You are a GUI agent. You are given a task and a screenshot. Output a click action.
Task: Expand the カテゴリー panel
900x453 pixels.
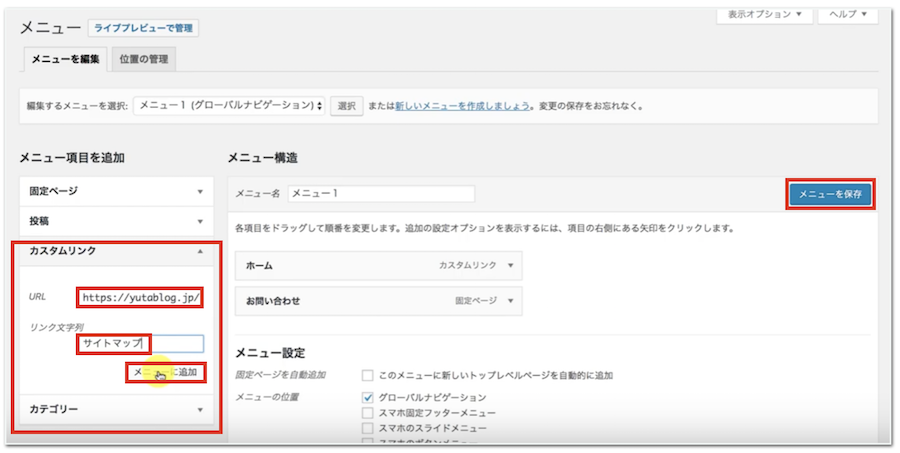coord(199,409)
